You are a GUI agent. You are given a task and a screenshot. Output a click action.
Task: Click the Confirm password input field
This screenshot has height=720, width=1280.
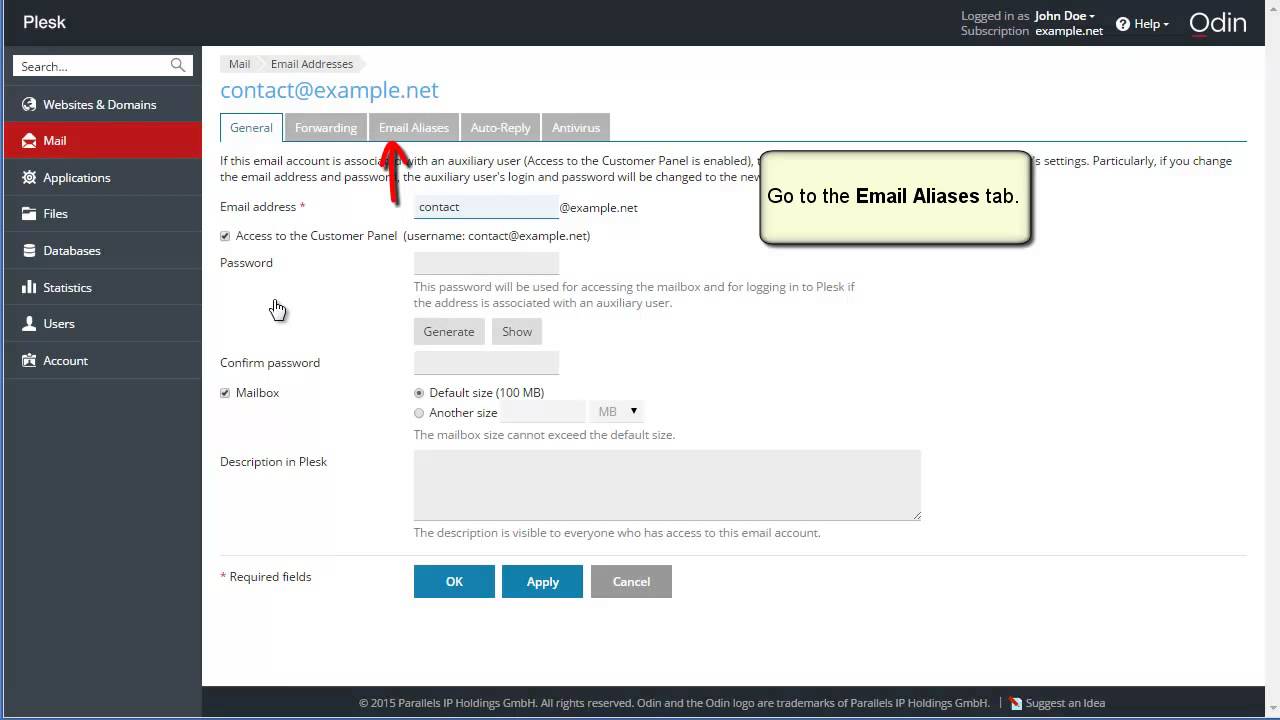tap(486, 363)
